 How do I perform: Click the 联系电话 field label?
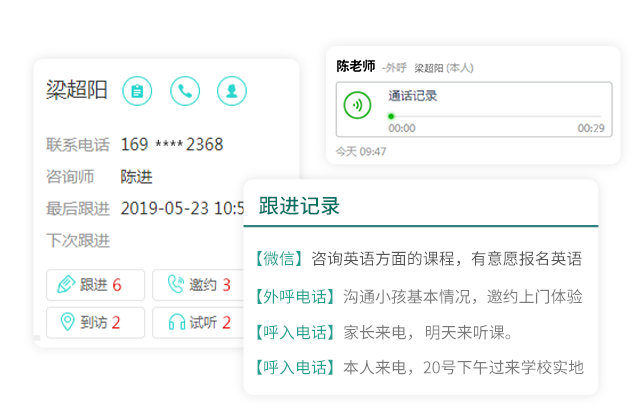coord(78,145)
